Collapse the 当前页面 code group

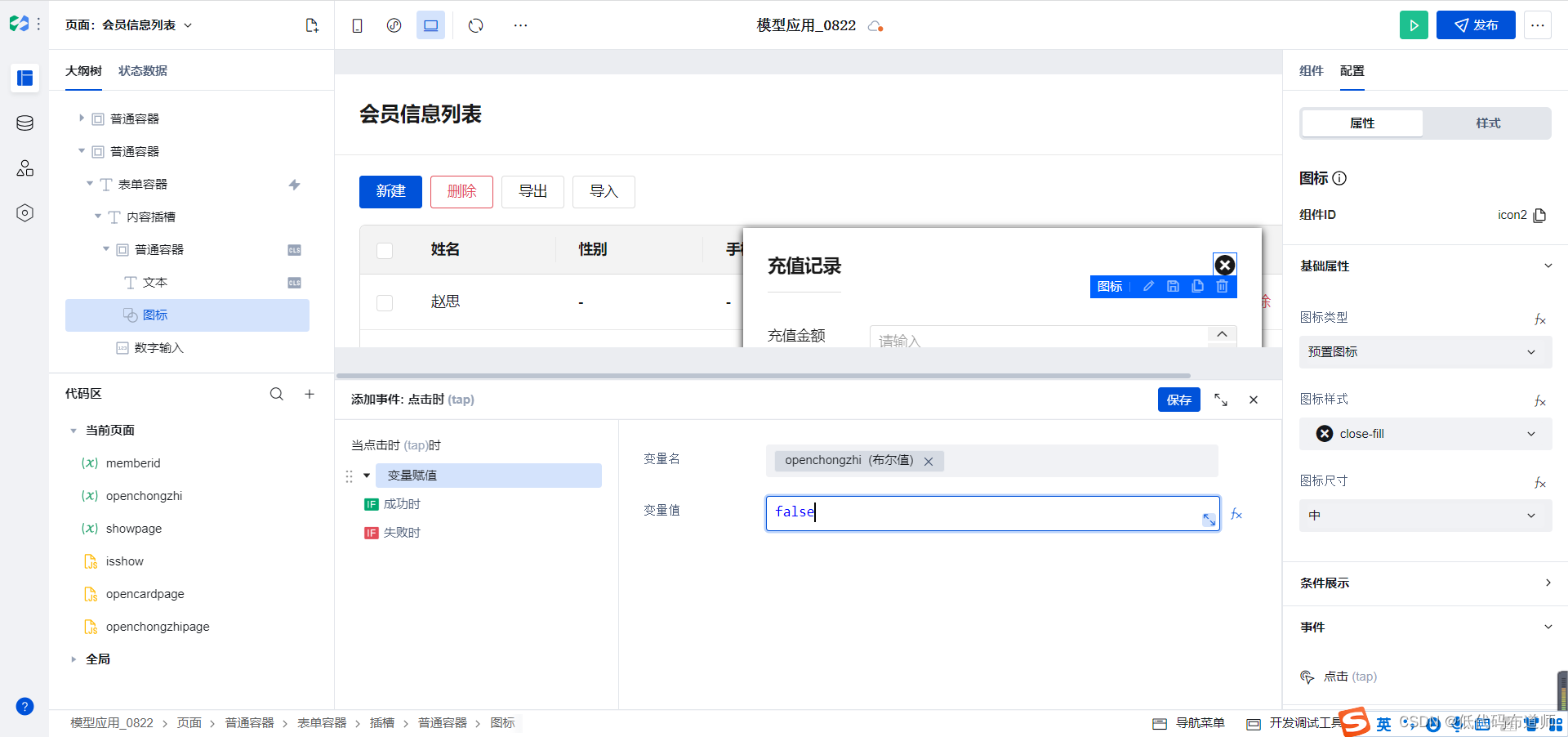(73, 431)
